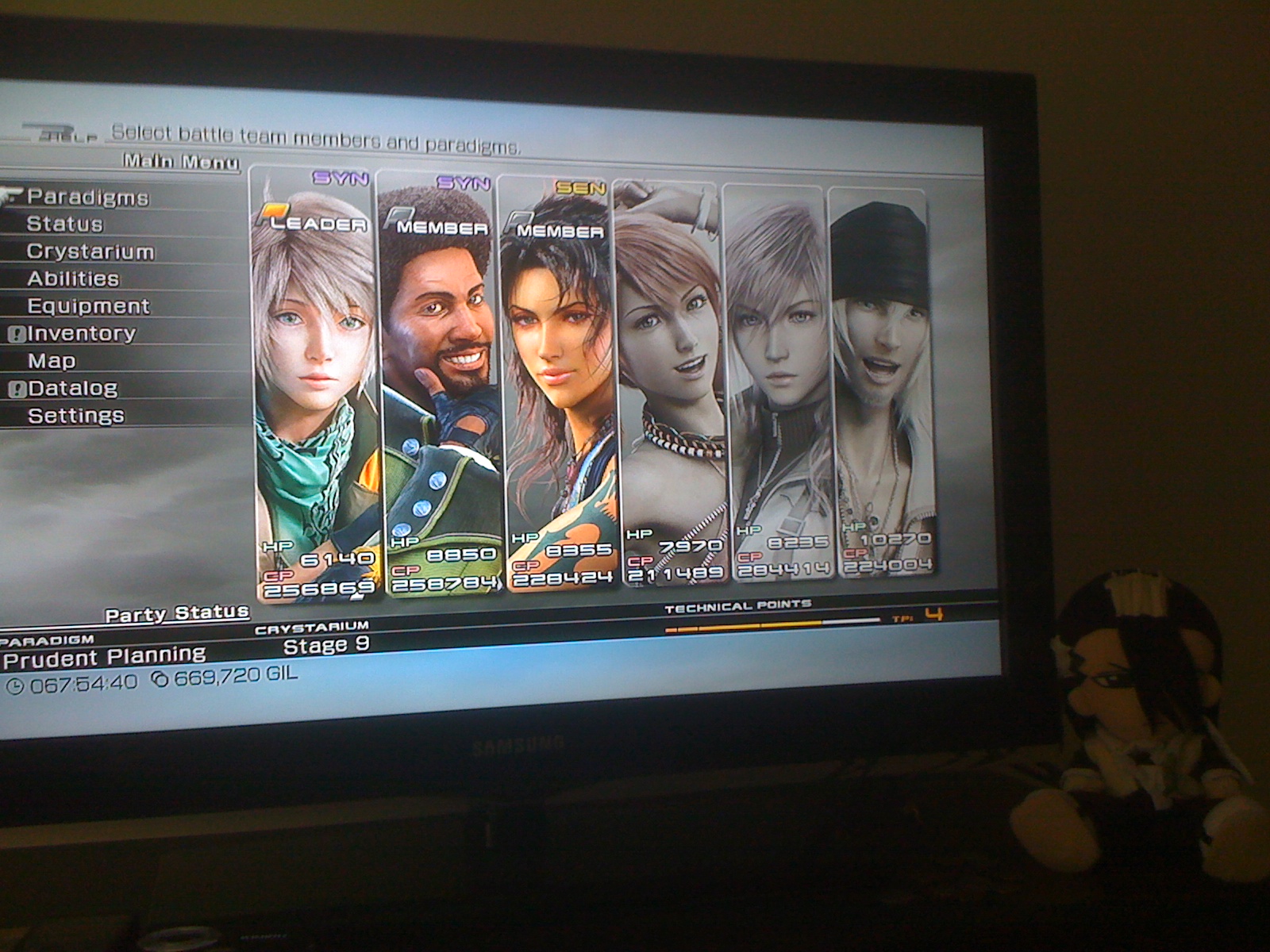Click the SYN role label above the Leader

(x=341, y=178)
